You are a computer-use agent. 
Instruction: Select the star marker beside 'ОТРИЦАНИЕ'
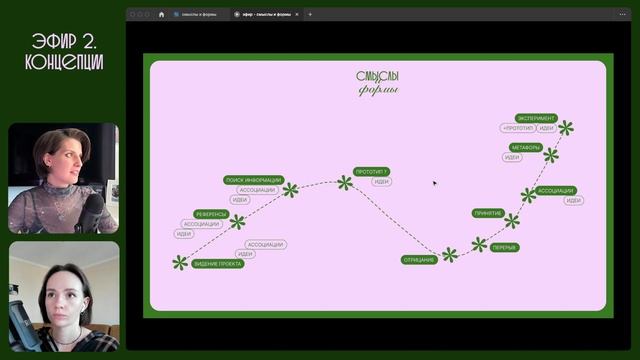[x=450, y=255]
